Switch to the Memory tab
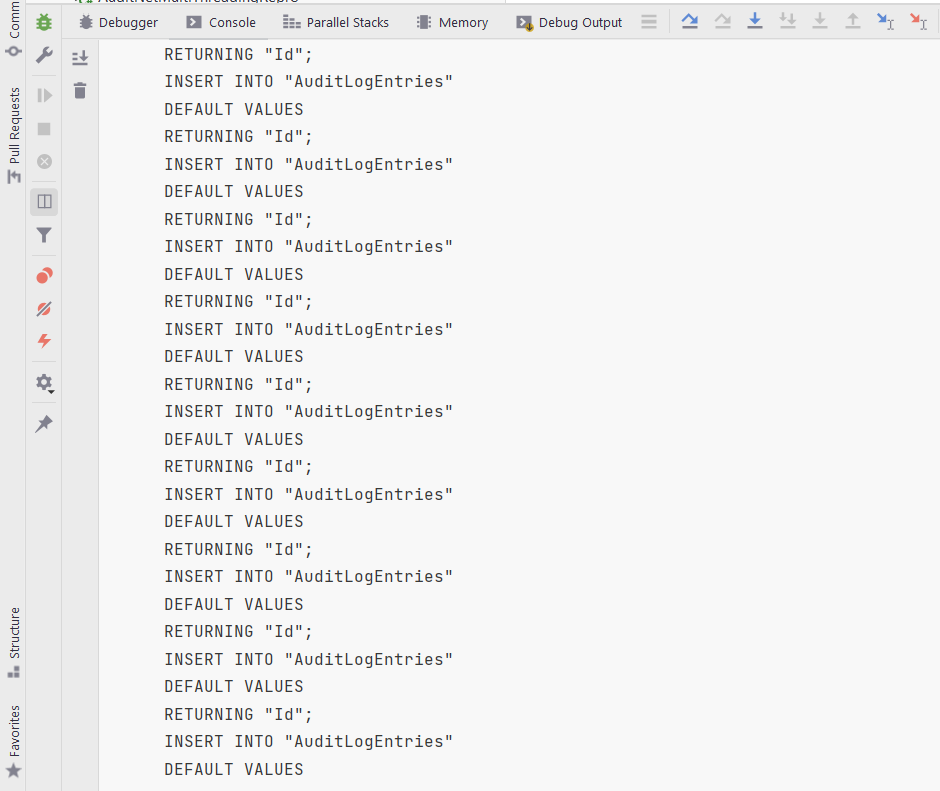 click(x=452, y=21)
